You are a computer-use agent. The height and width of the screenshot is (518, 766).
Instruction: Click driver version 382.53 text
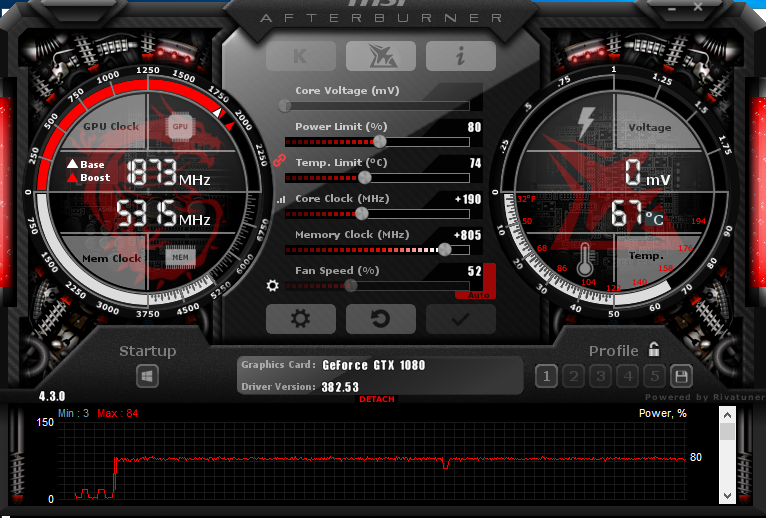point(340,387)
